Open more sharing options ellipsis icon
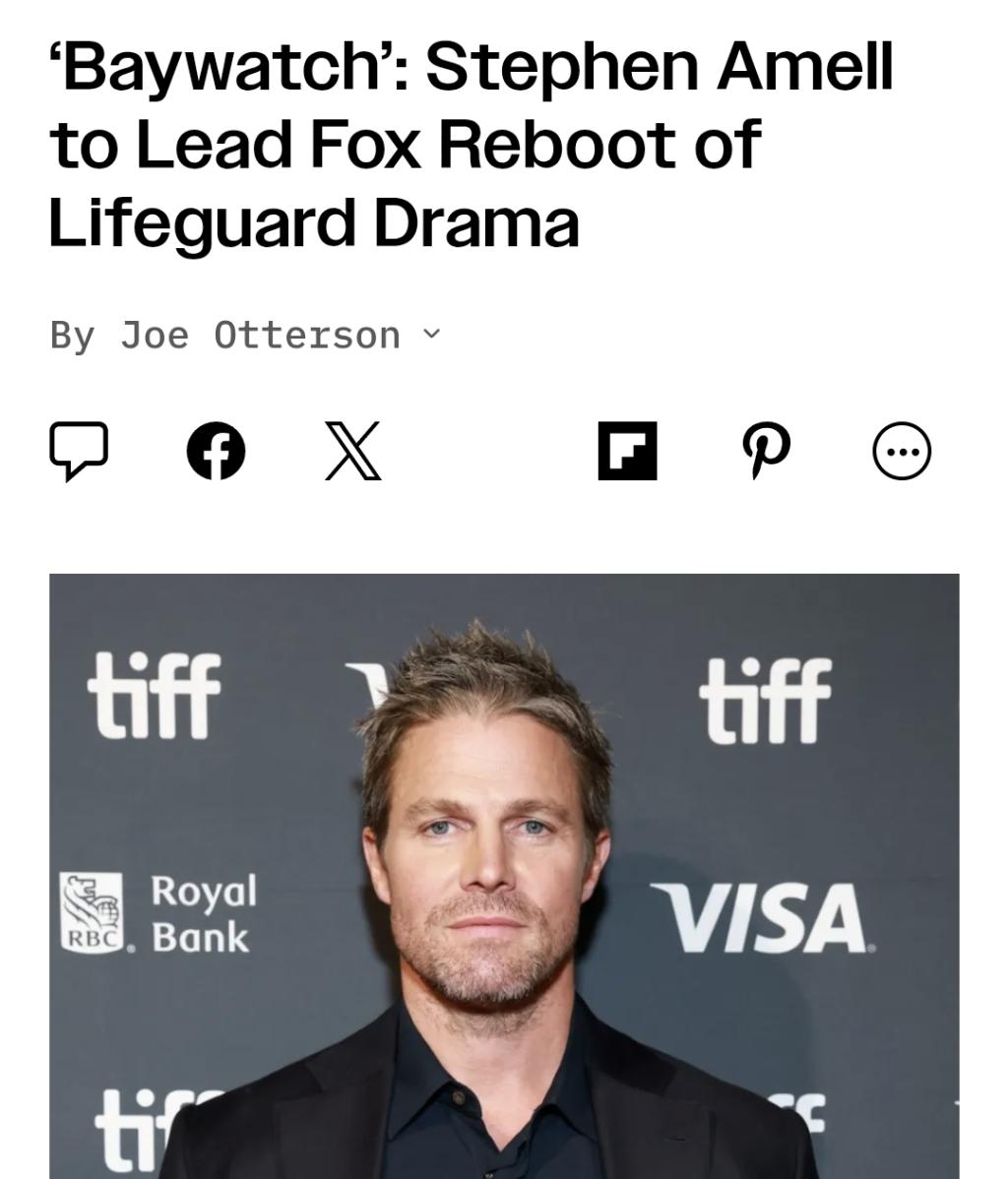 [x=902, y=451]
